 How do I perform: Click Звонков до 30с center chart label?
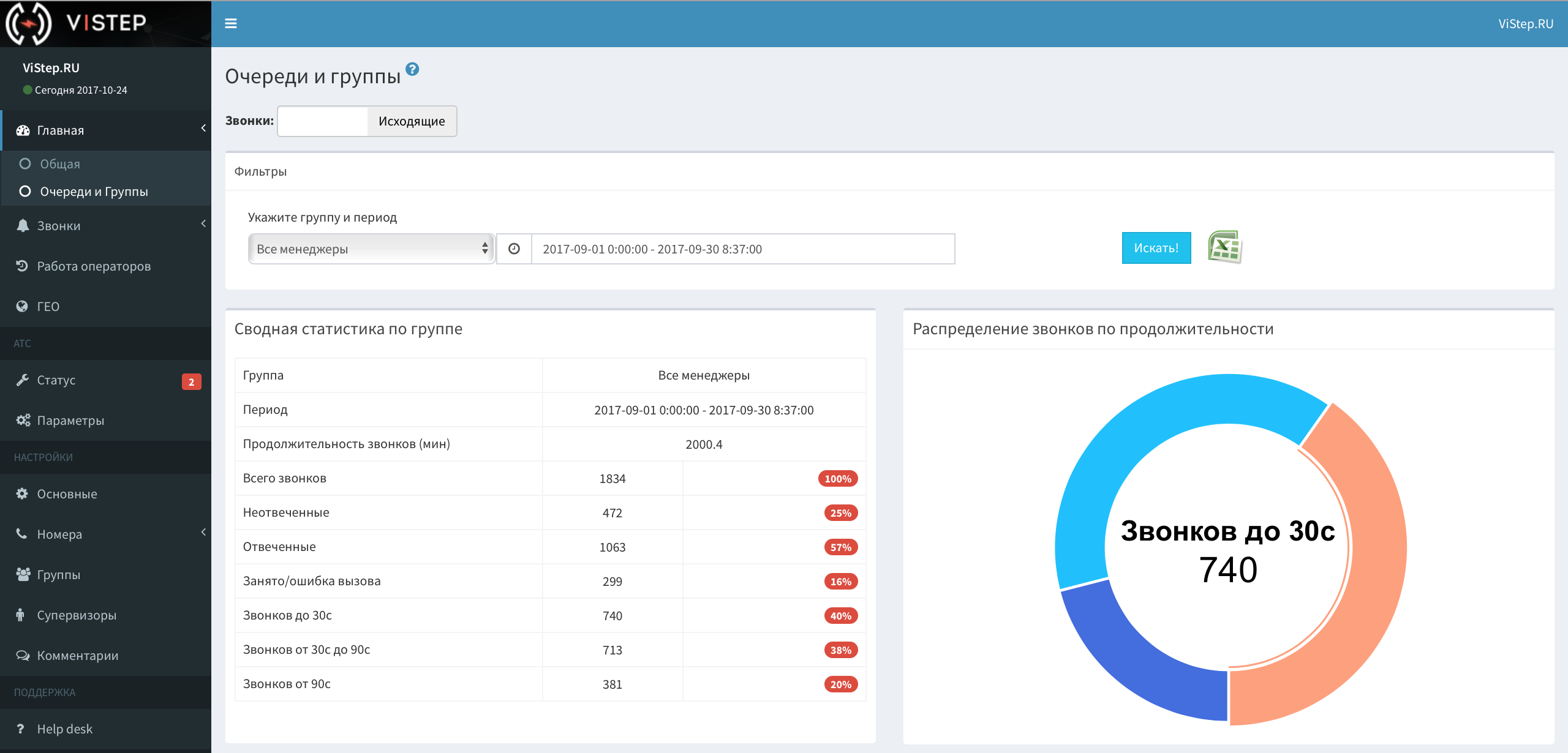(x=1228, y=531)
